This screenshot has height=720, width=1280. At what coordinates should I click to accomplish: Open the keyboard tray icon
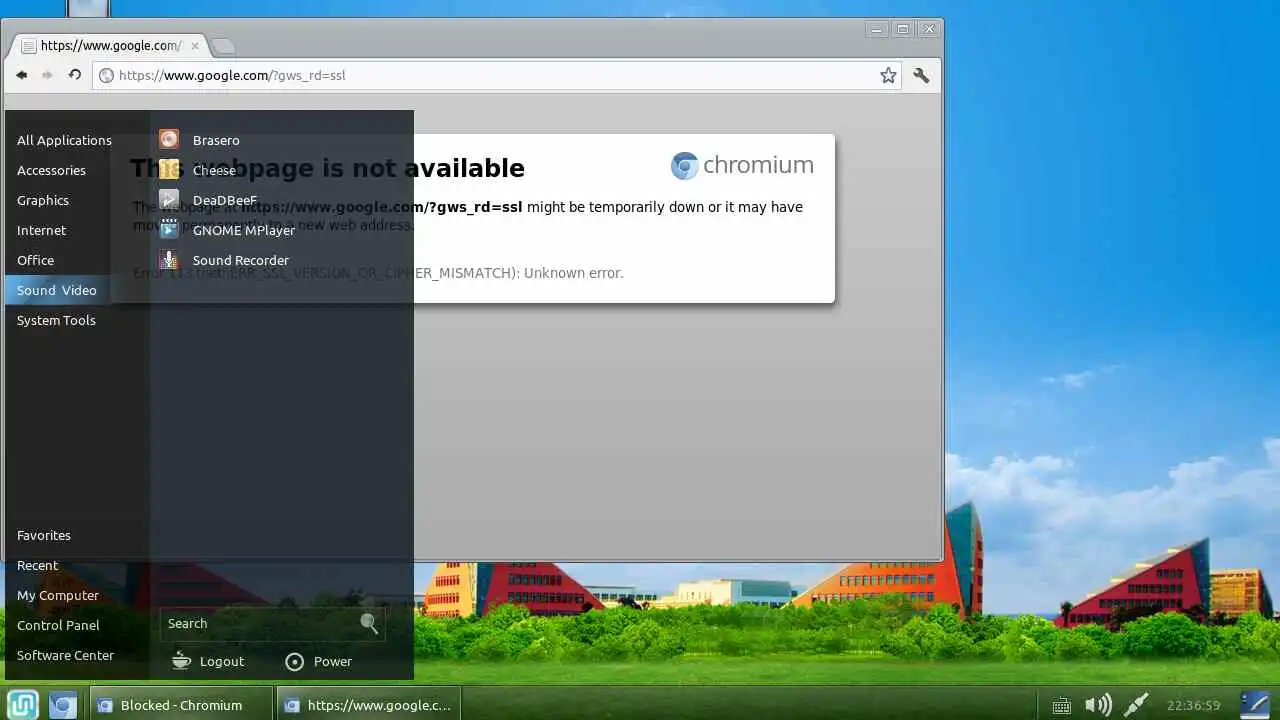coord(1061,705)
